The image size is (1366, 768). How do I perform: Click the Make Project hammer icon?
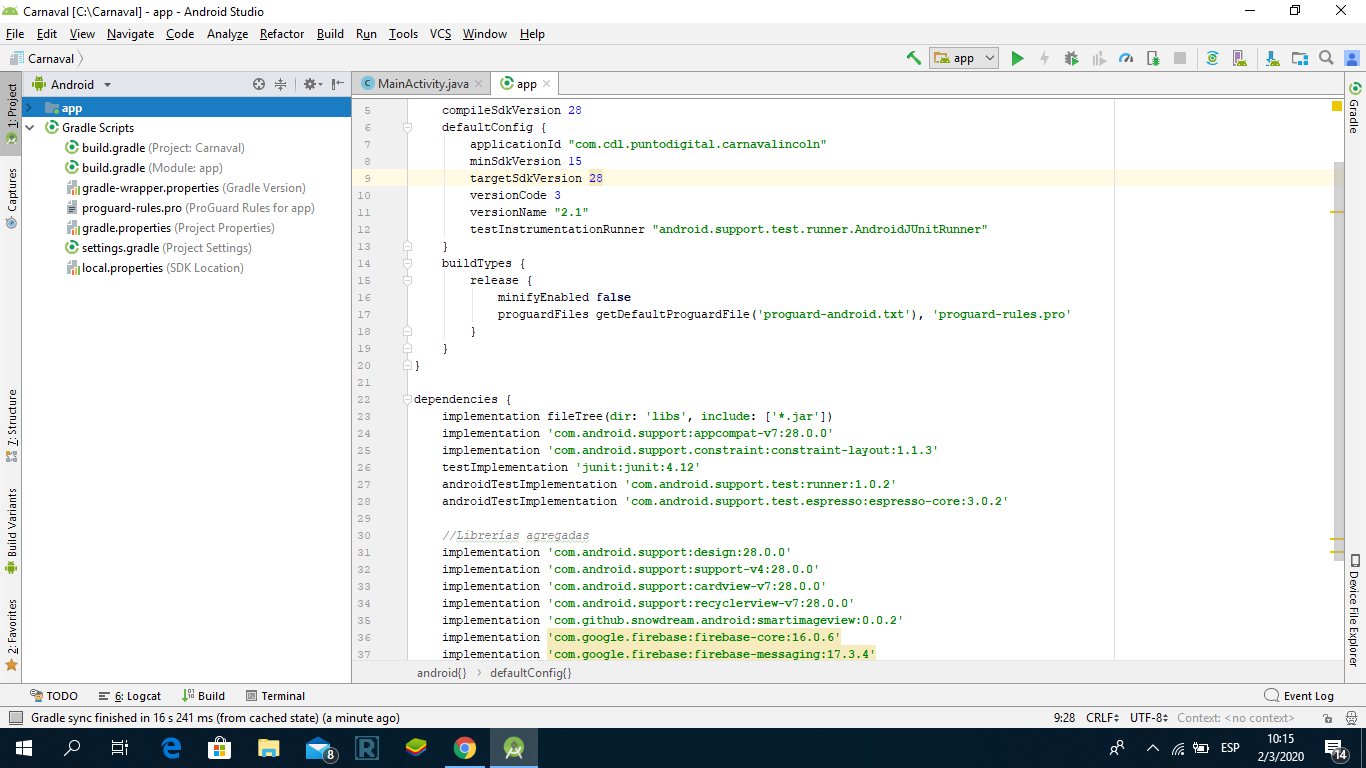click(913, 58)
